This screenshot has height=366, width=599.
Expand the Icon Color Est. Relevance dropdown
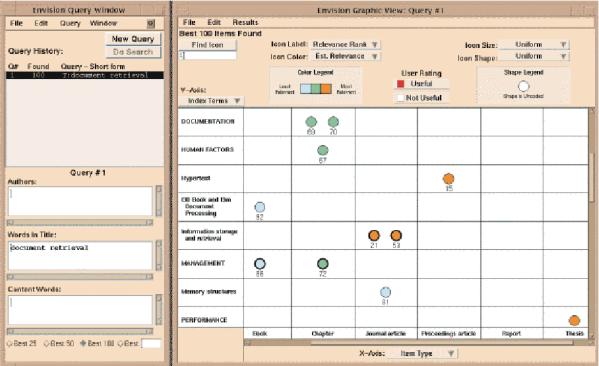pyautogui.click(x=346, y=56)
